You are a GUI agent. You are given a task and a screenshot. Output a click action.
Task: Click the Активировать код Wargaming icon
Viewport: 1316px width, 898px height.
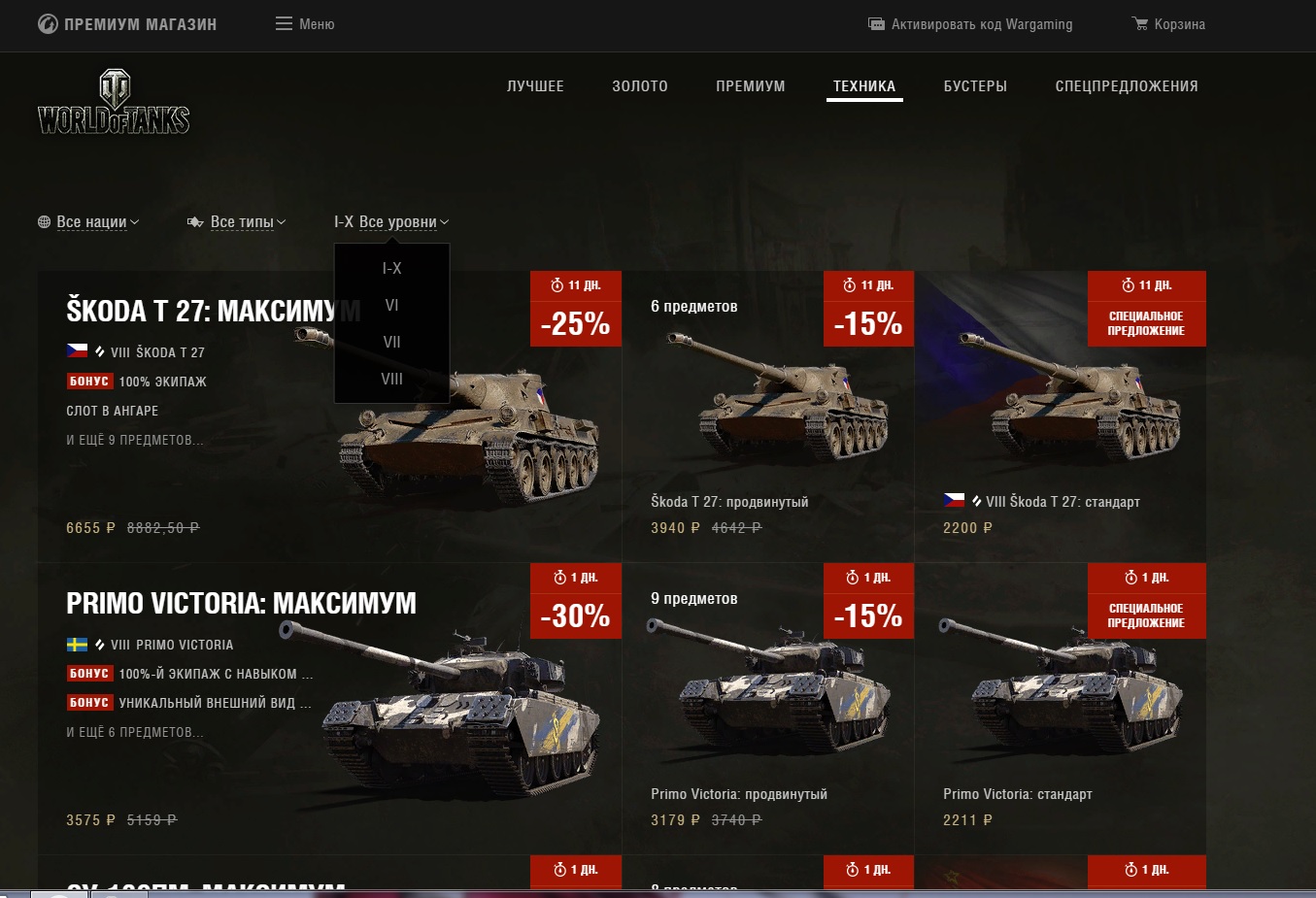click(876, 24)
